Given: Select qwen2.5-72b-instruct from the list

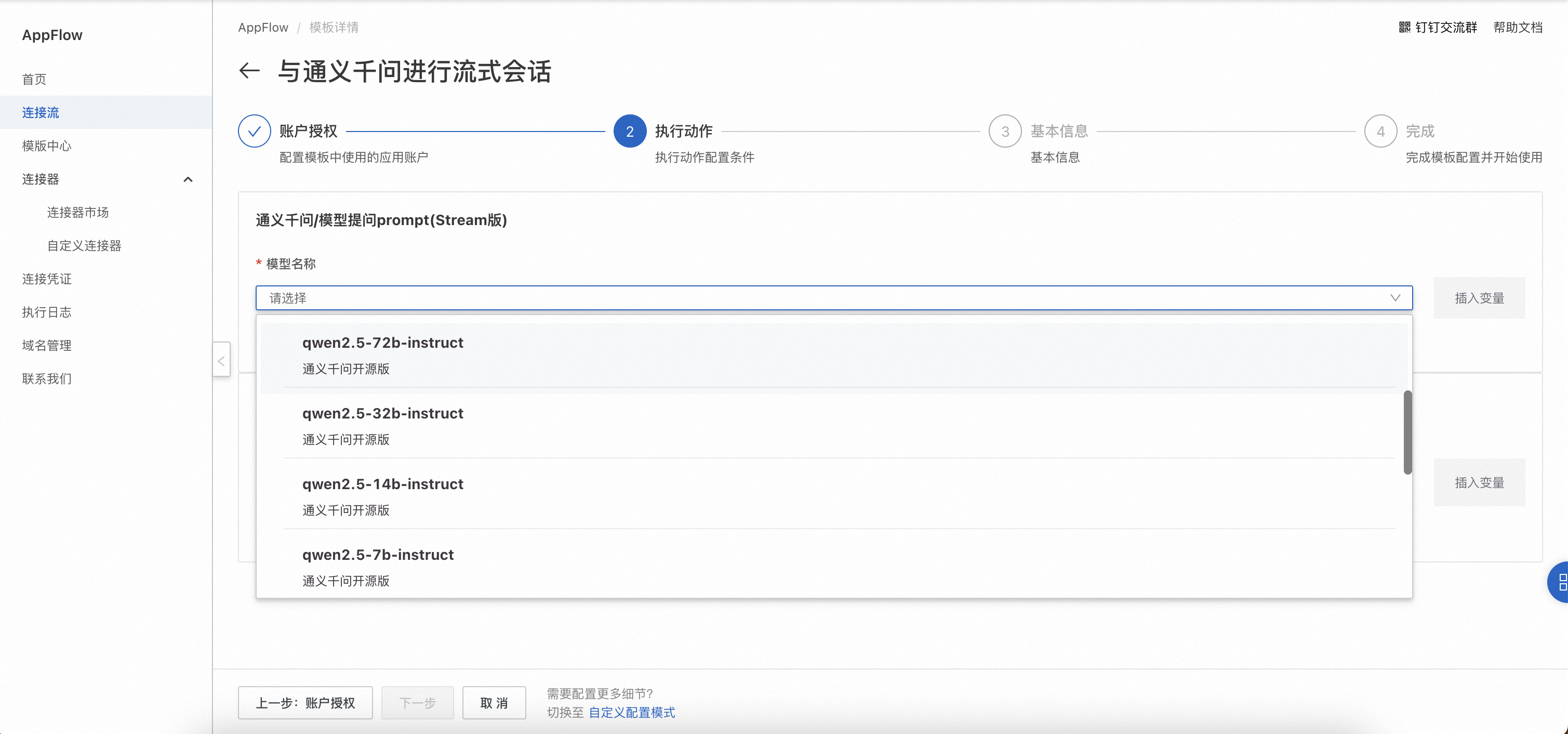Looking at the screenshot, I should [x=383, y=343].
